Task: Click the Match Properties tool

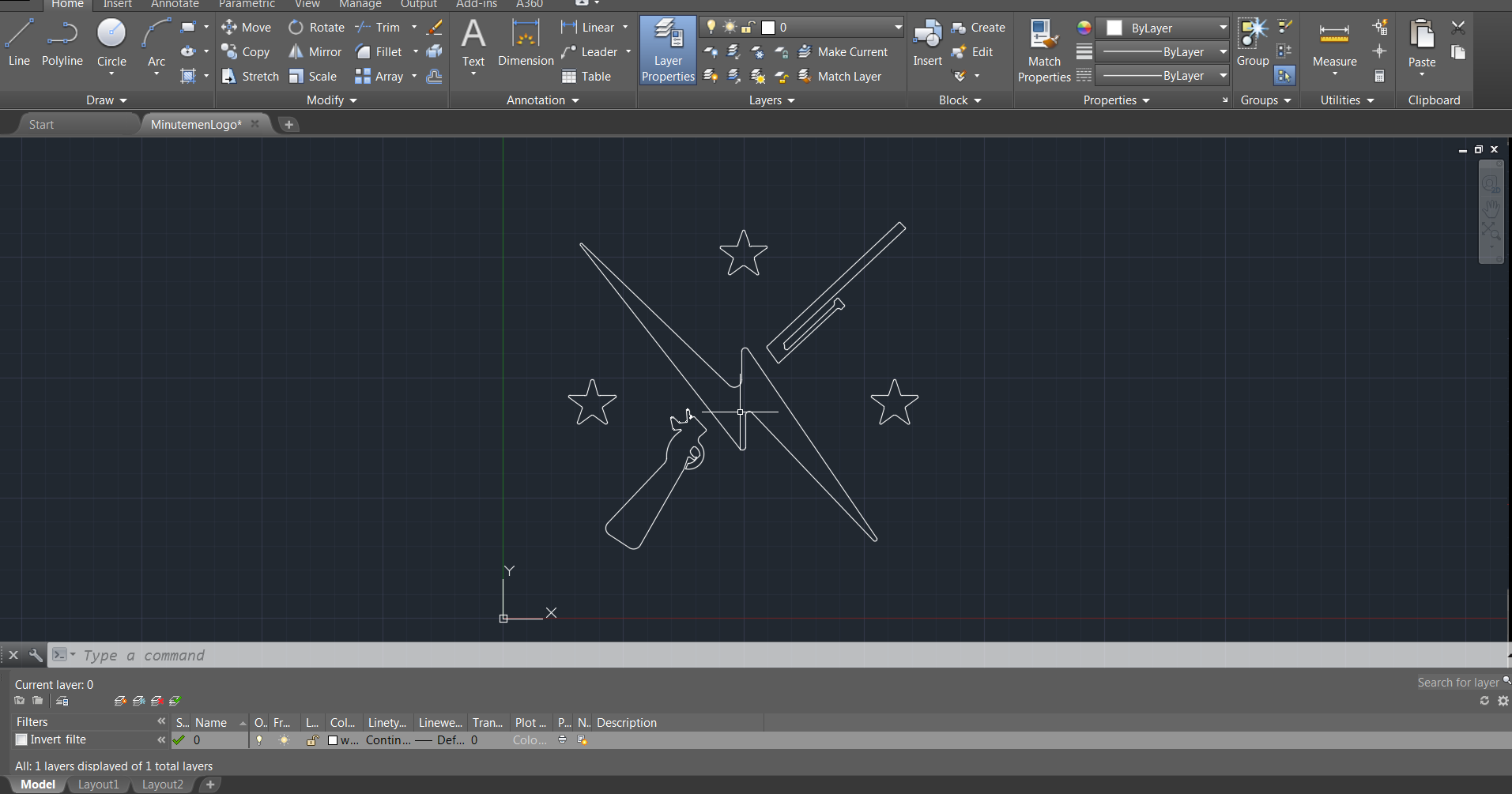Action: coord(1044,50)
